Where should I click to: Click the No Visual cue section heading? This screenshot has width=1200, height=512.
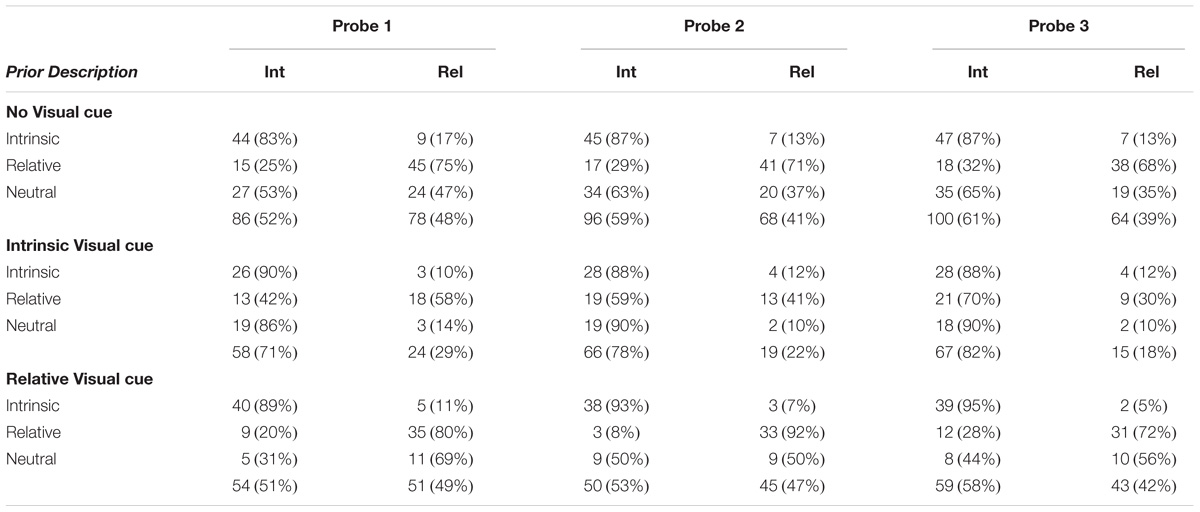pyautogui.click(x=59, y=112)
